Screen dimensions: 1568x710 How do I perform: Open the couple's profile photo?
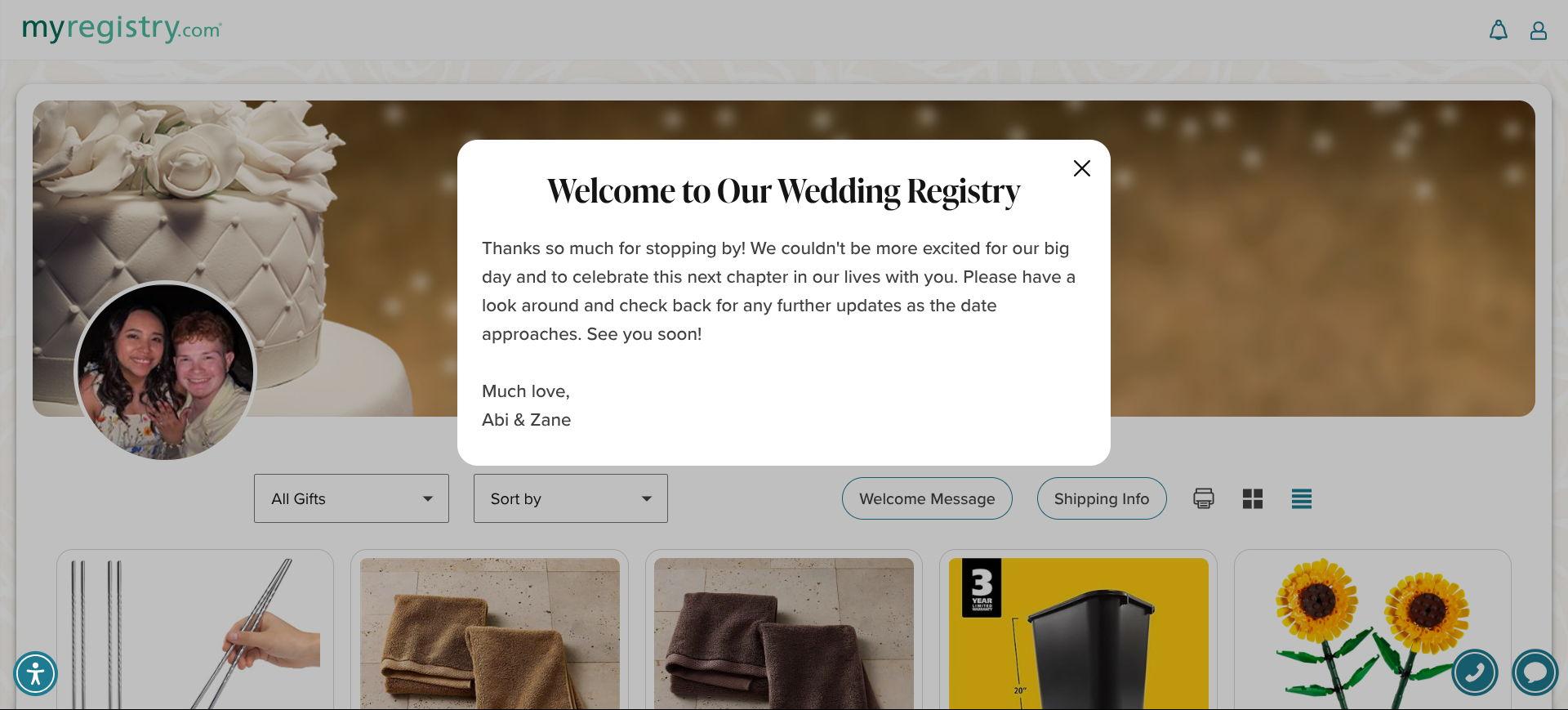pyautogui.click(x=165, y=372)
